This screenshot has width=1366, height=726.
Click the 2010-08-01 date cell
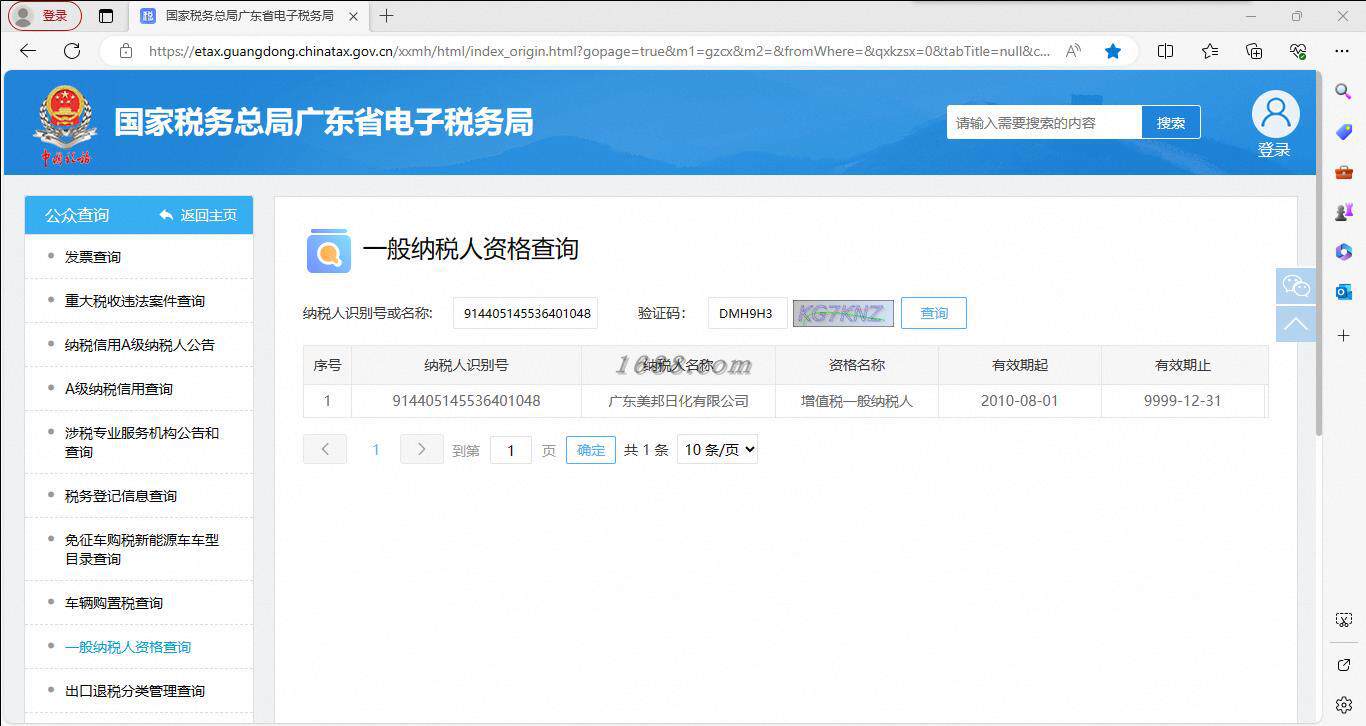1020,401
